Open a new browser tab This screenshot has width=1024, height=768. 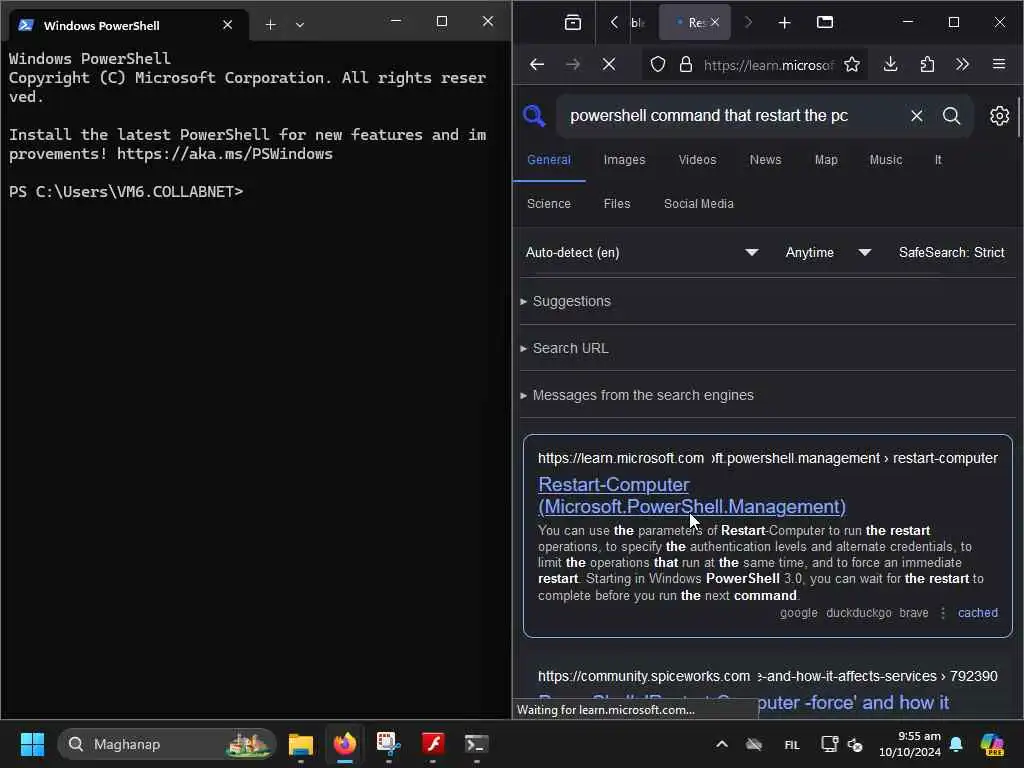pyautogui.click(x=784, y=23)
